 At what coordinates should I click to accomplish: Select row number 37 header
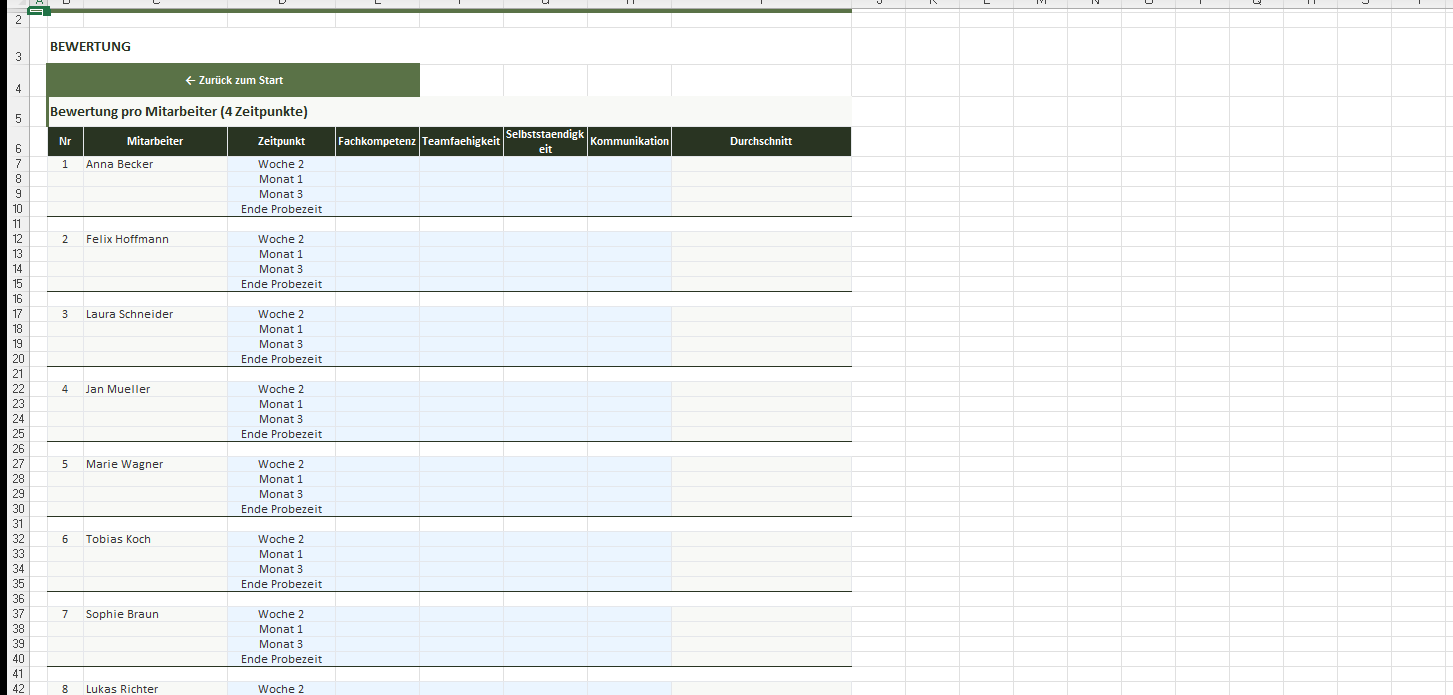click(x=18, y=614)
